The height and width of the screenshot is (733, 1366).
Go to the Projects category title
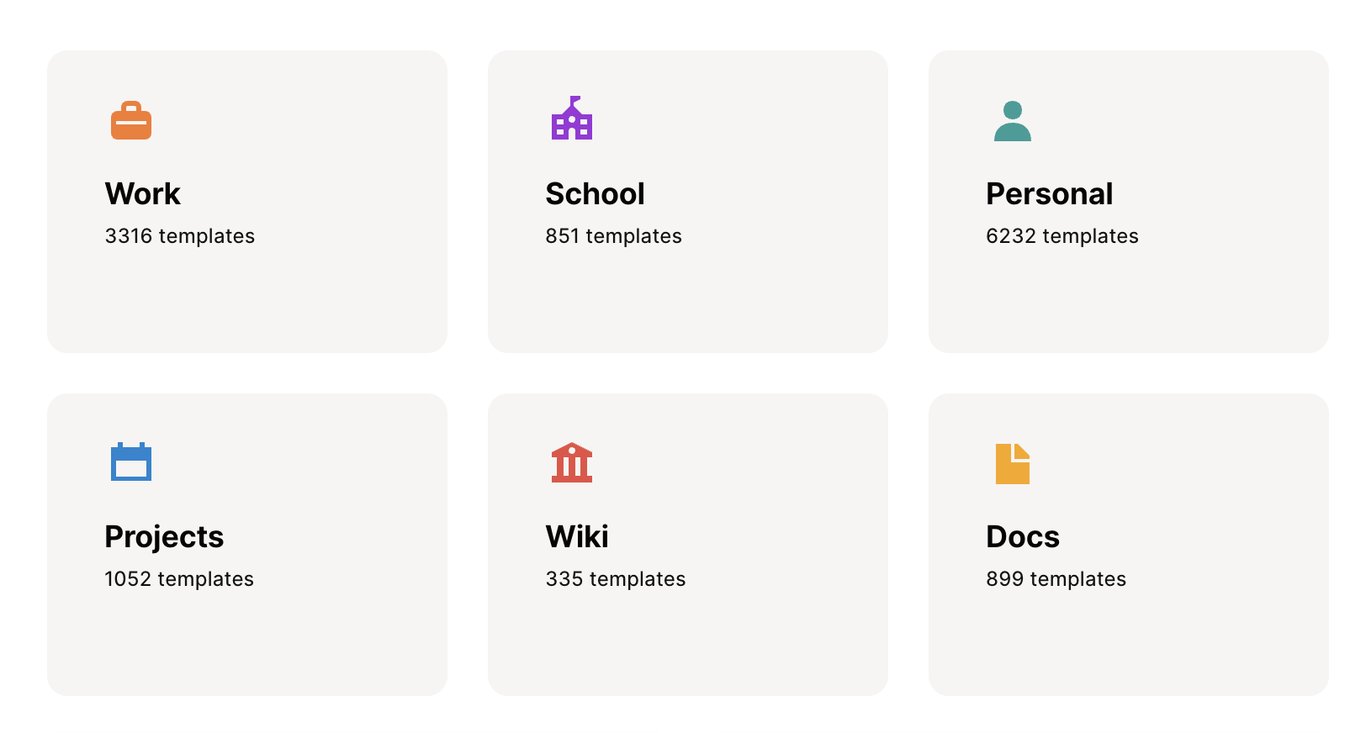click(x=164, y=537)
